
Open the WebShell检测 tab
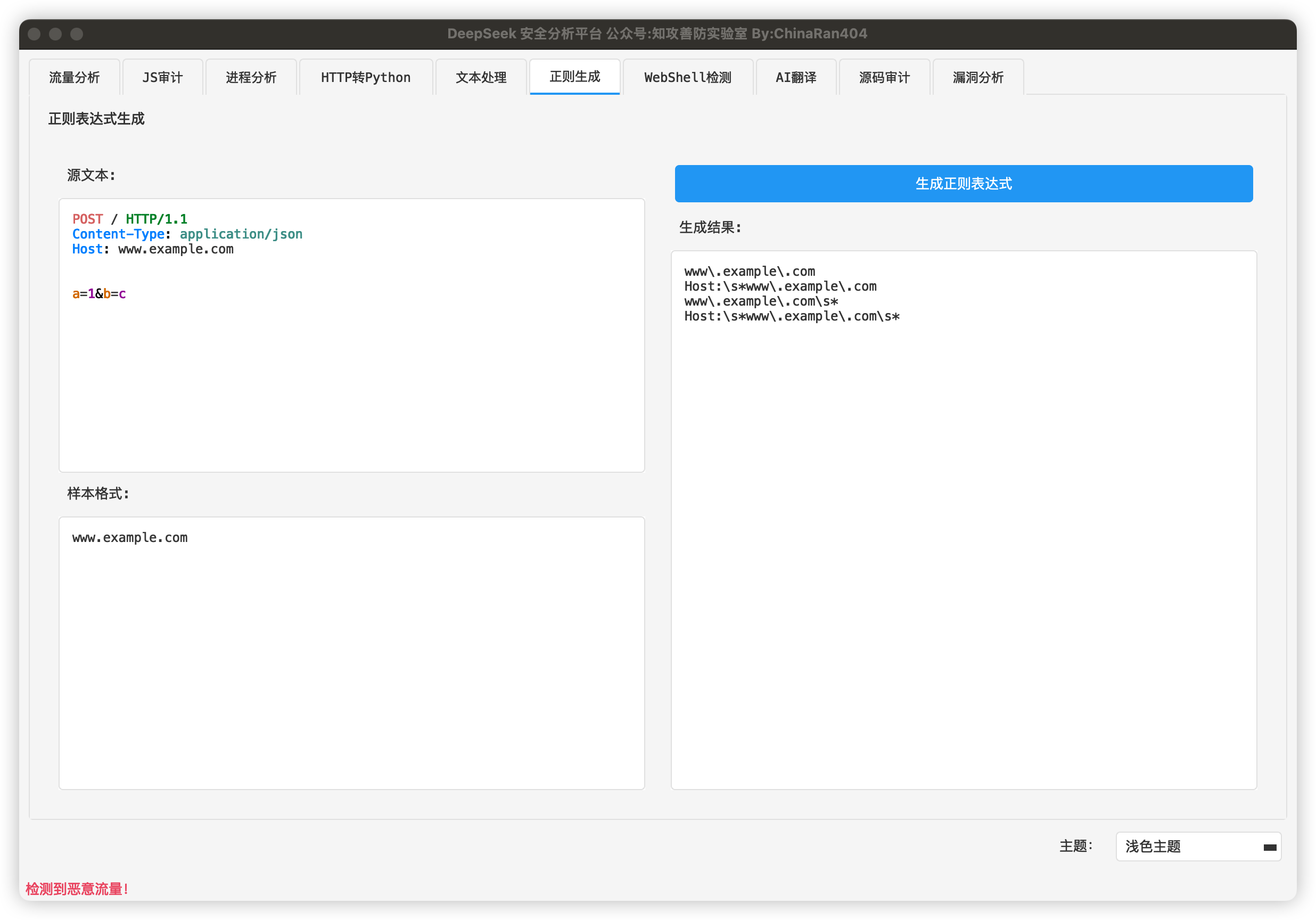click(x=688, y=77)
